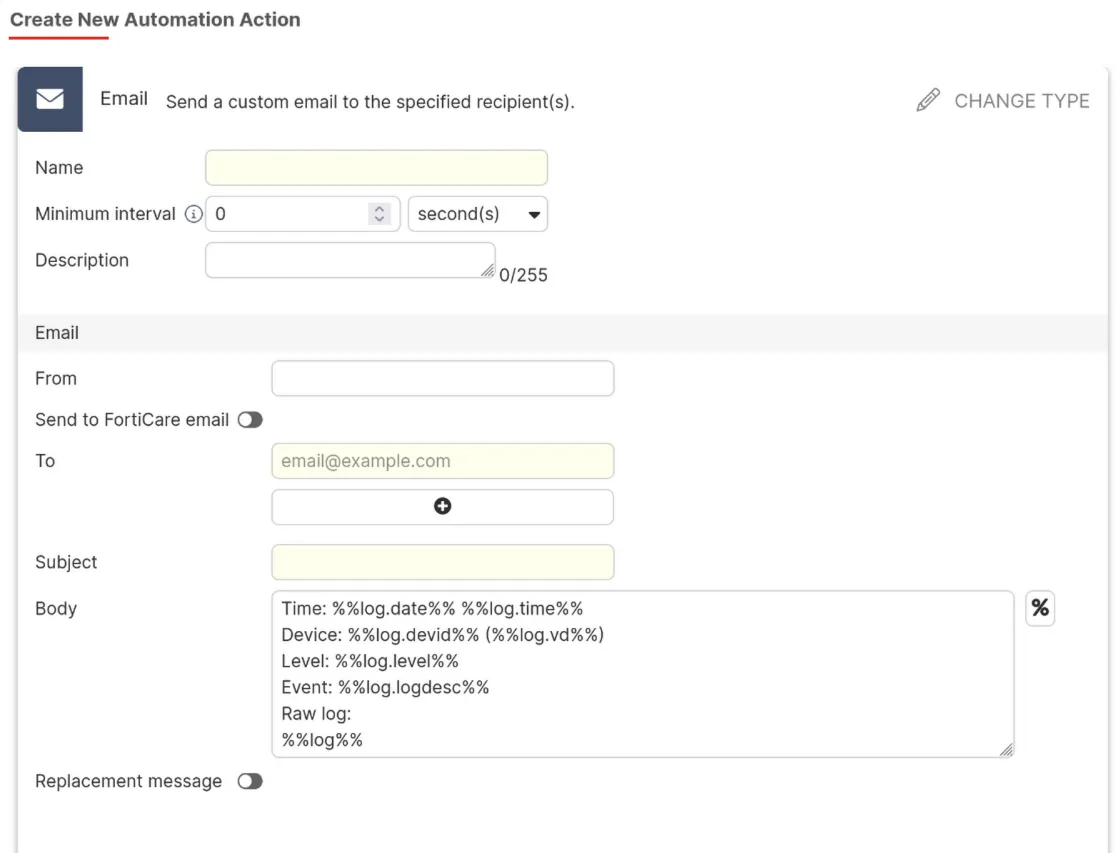Click the info icon next to Minimum interval
This screenshot has width=1116, height=853.
point(192,213)
